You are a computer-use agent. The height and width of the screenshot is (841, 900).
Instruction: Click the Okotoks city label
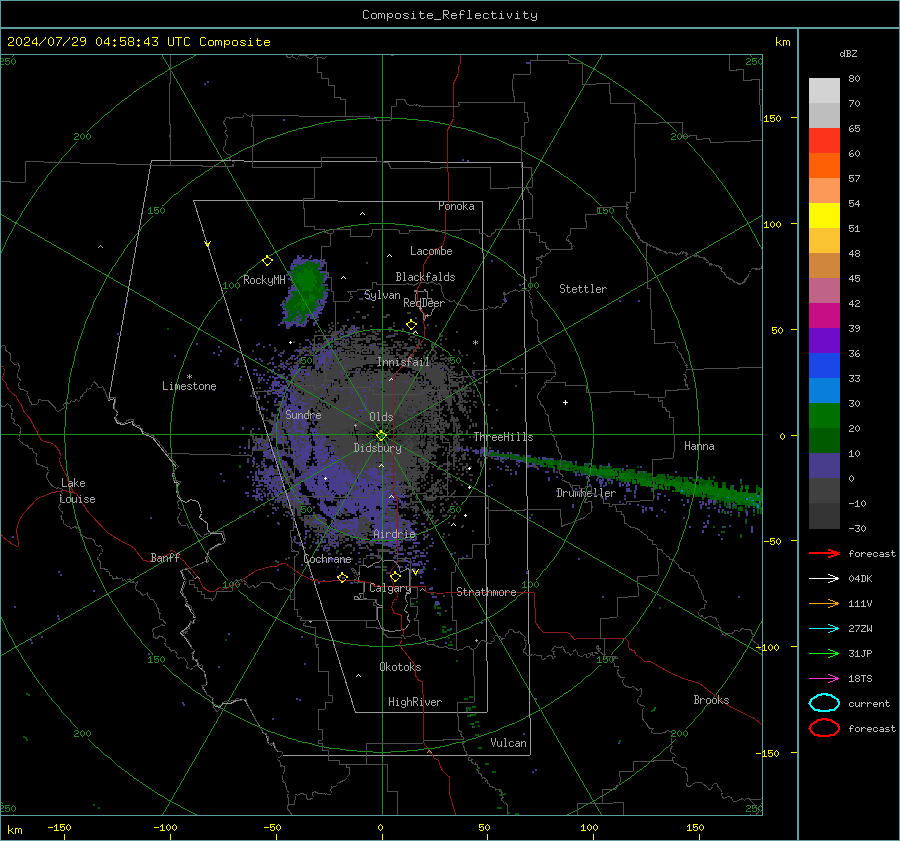400,667
